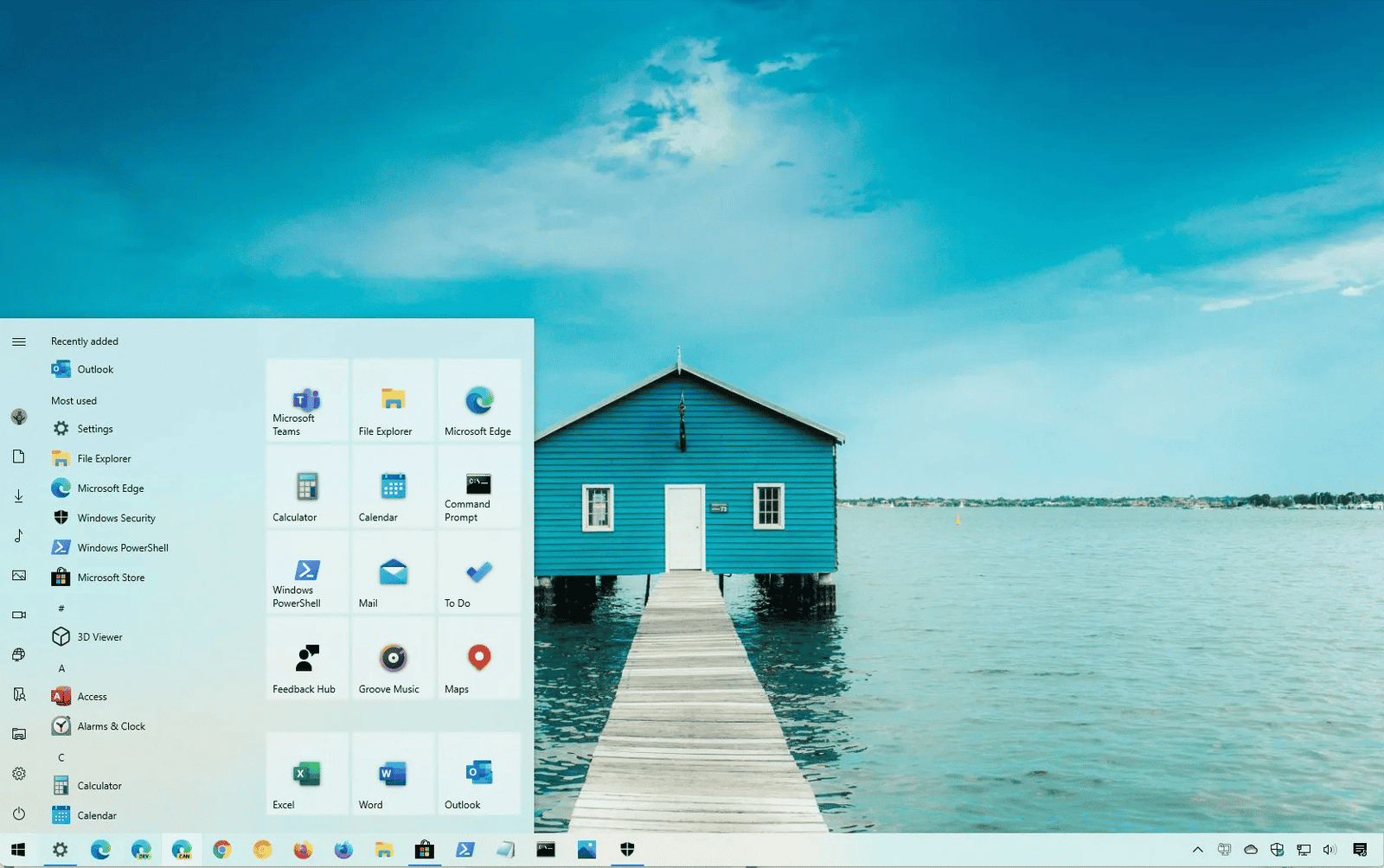Image resolution: width=1384 pixels, height=868 pixels.
Task: Select Windows Security in the apps list
Action: [116, 518]
